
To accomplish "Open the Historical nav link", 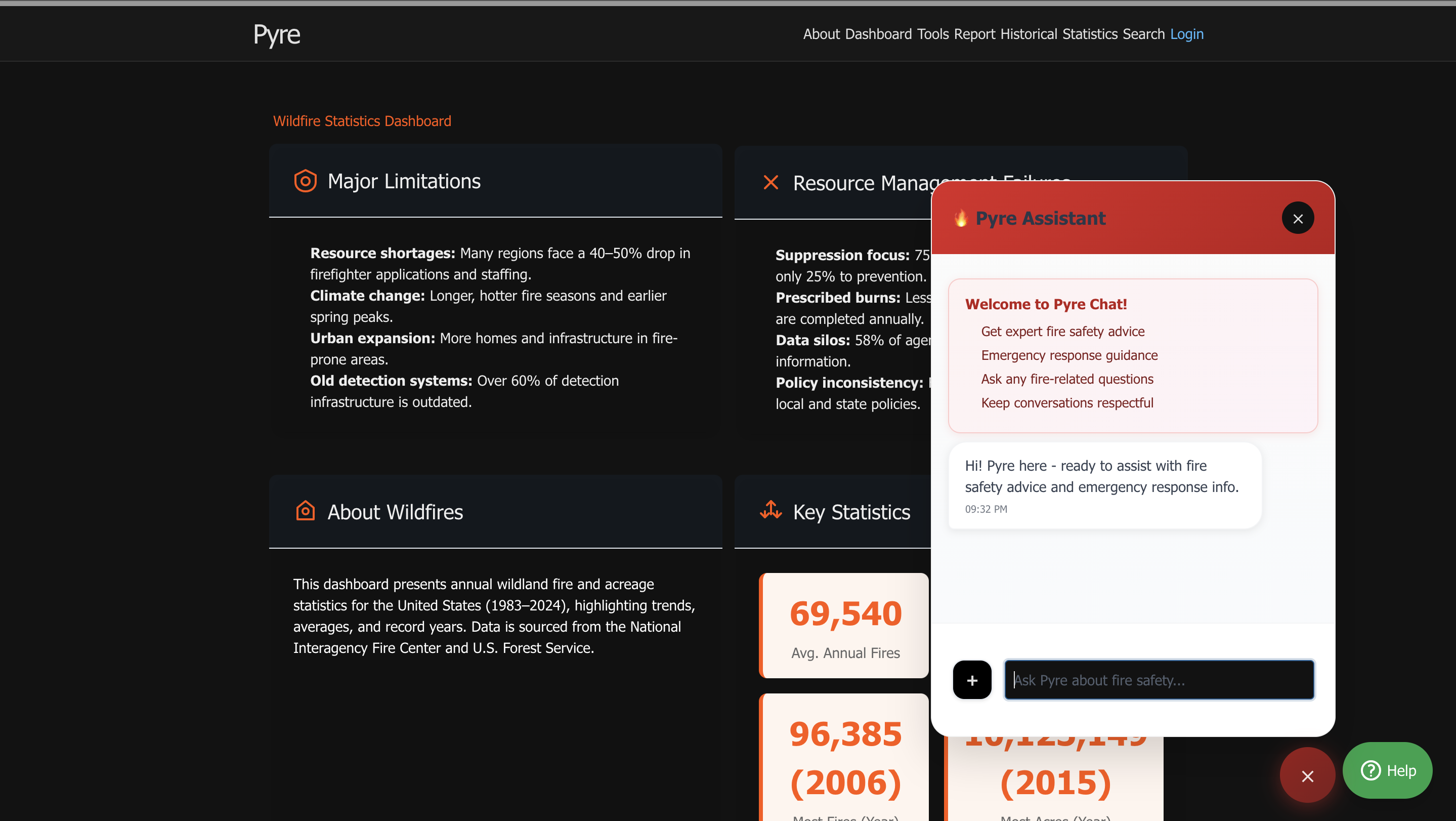I will (x=1029, y=34).
